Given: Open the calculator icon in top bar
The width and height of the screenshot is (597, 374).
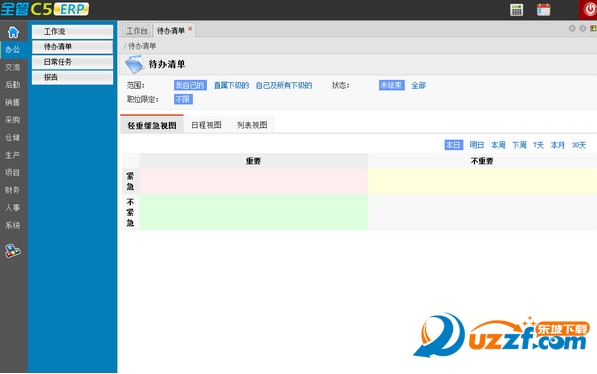Looking at the screenshot, I should 516,10.
